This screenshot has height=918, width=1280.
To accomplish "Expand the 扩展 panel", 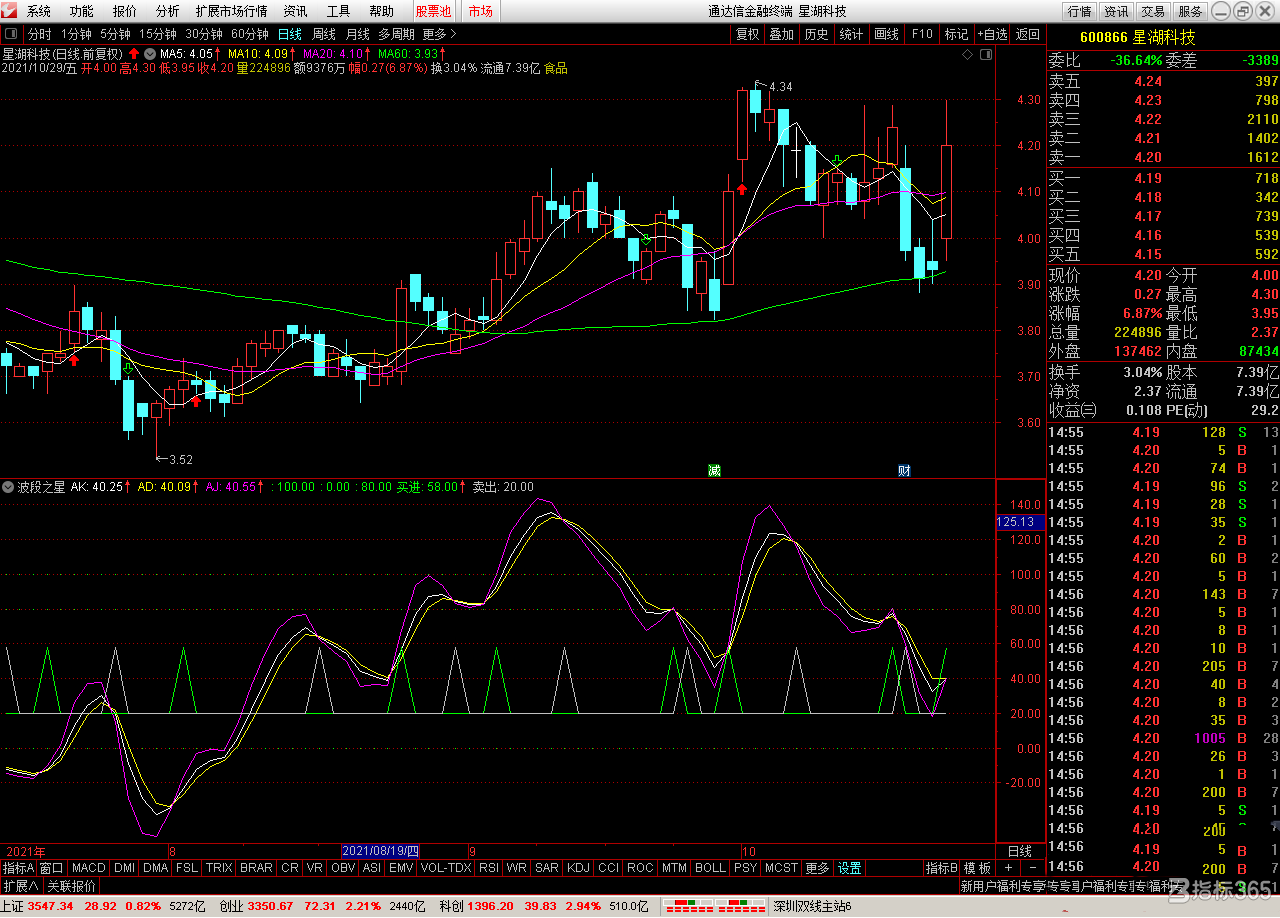I will pyautogui.click(x=20, y=886).
